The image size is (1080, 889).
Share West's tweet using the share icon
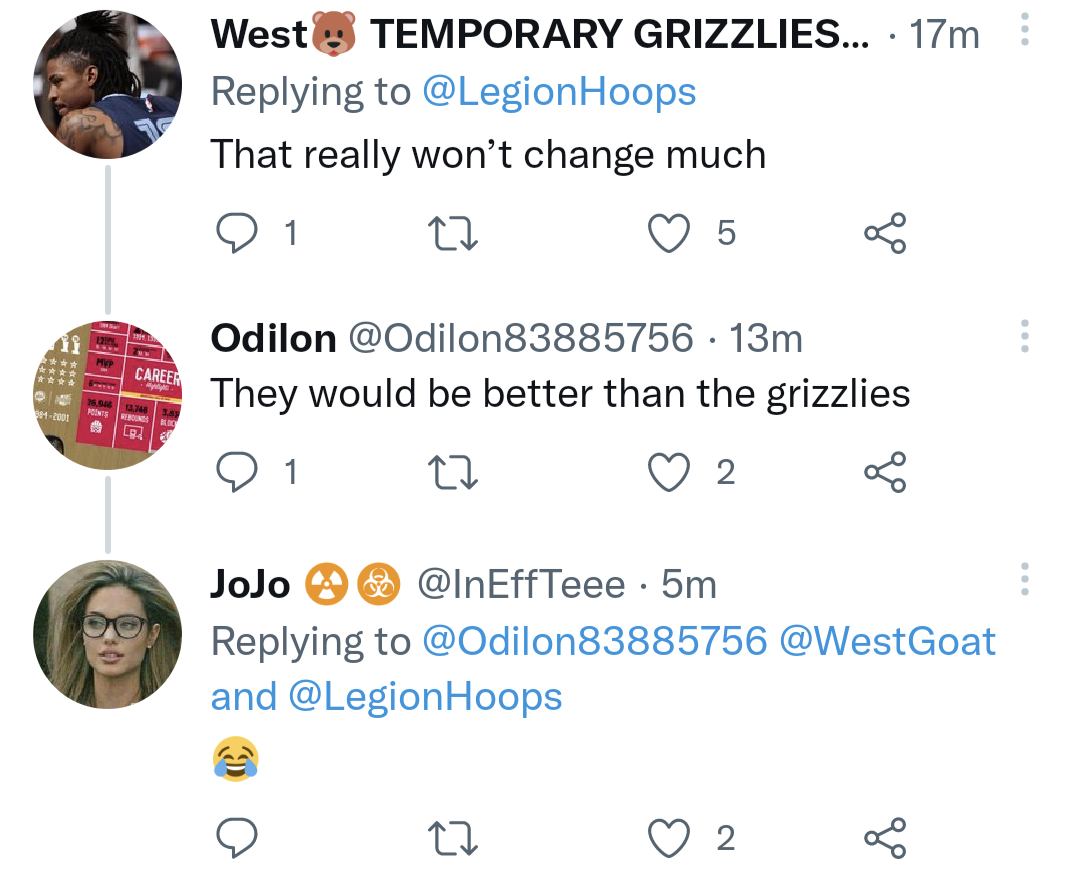click(x=884, y=232)
